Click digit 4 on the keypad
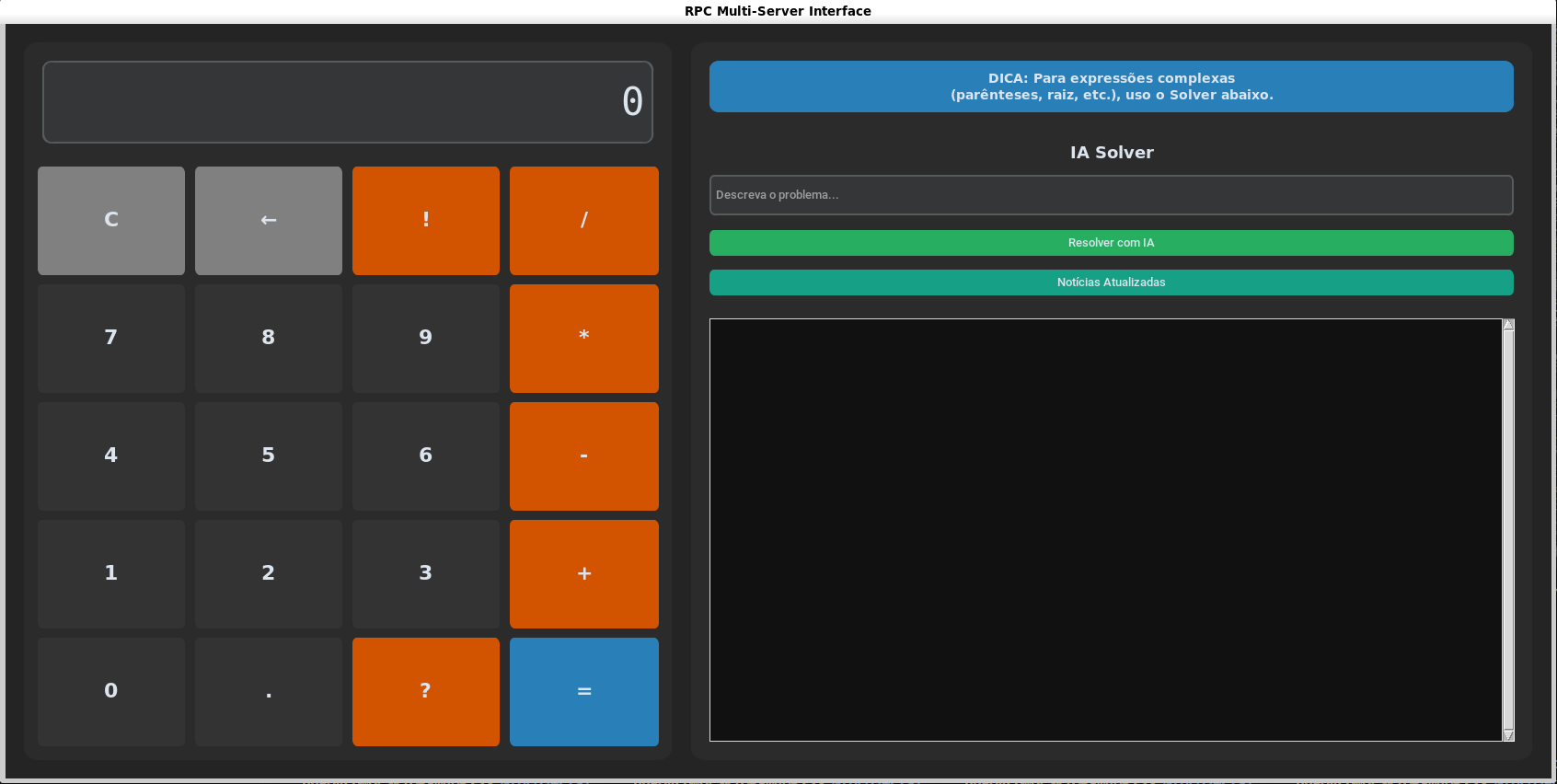 111,456
